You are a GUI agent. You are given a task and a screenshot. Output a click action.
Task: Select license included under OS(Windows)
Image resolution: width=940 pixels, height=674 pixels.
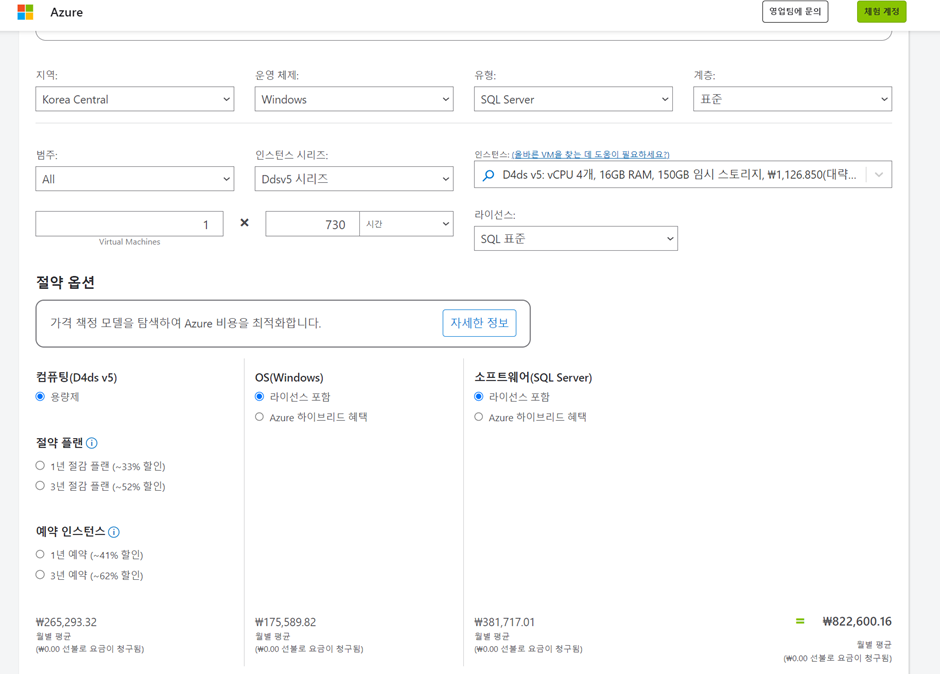(260, 396)
